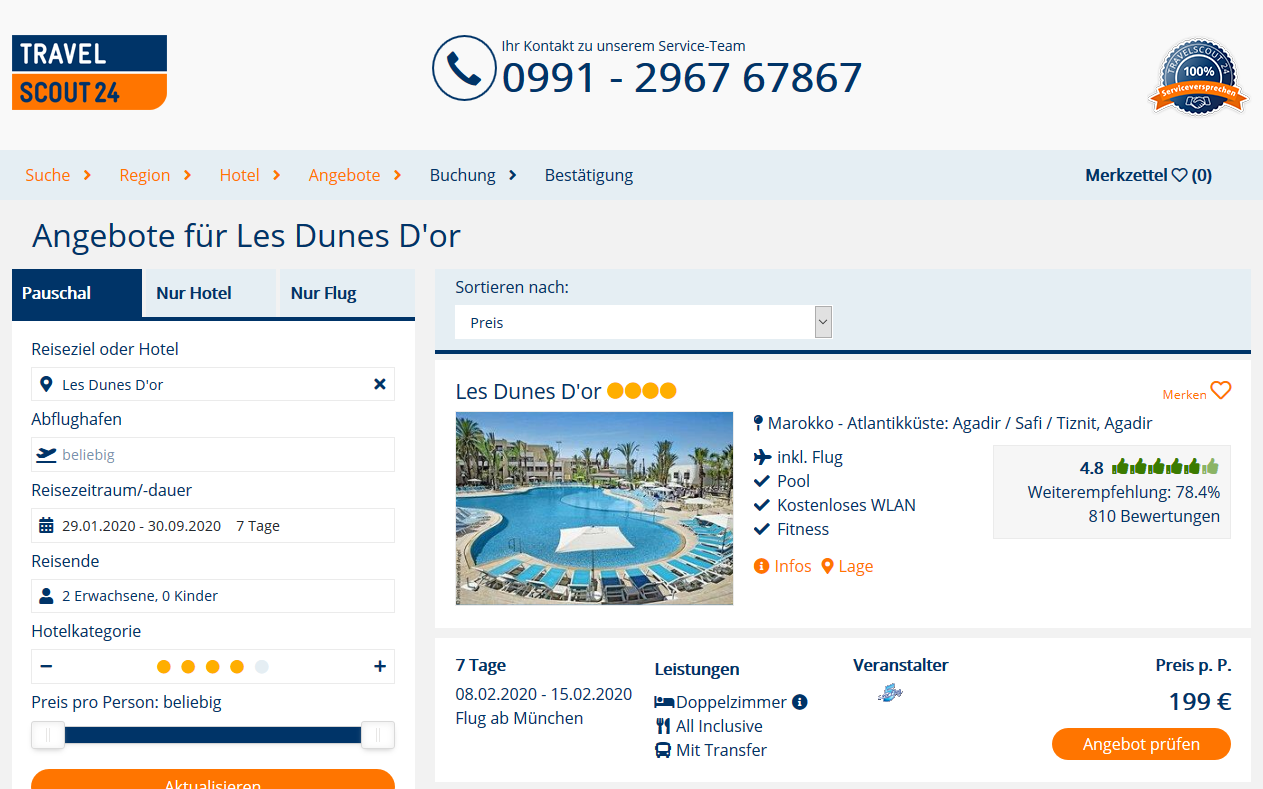Screen dimensions: 1263x789
Task: Click the Aktualisieren button
Action: click(x=213, y=779)
